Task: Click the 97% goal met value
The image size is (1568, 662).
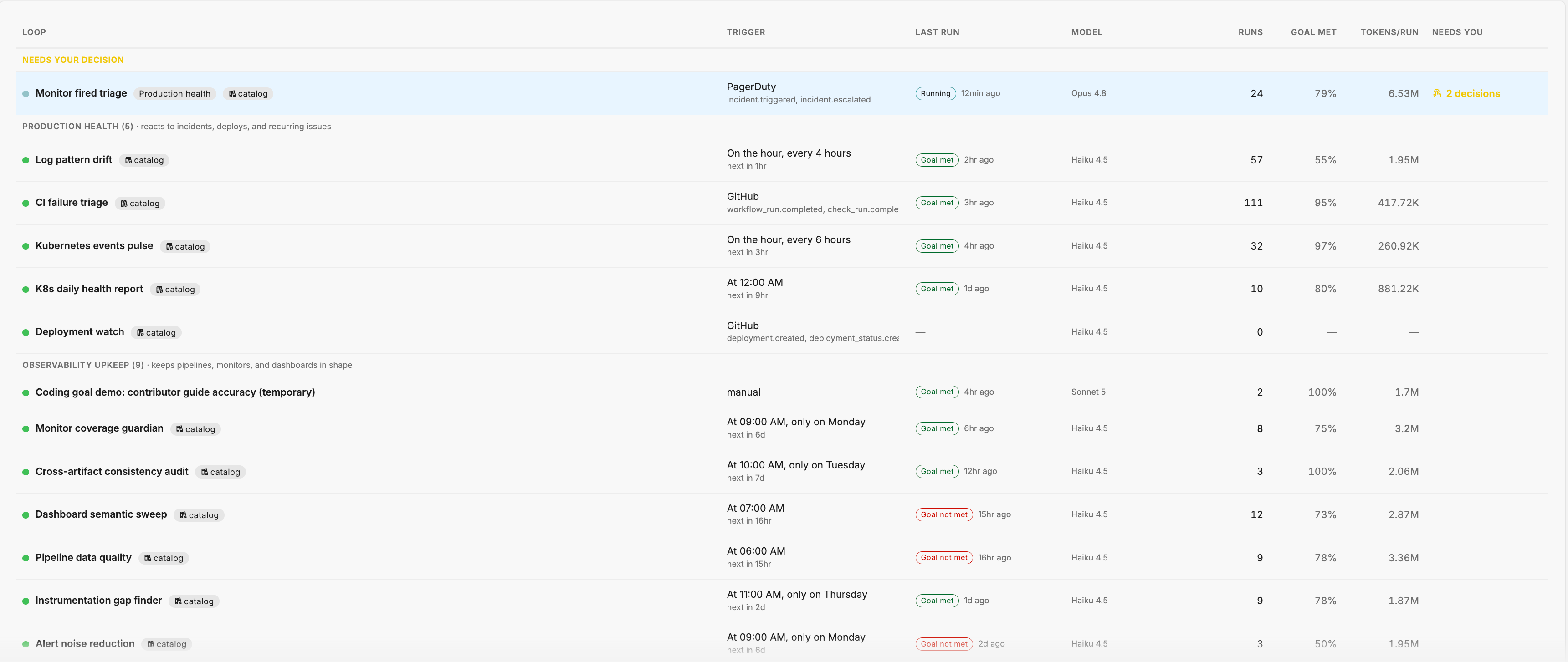Action: tap(1325, 246)
